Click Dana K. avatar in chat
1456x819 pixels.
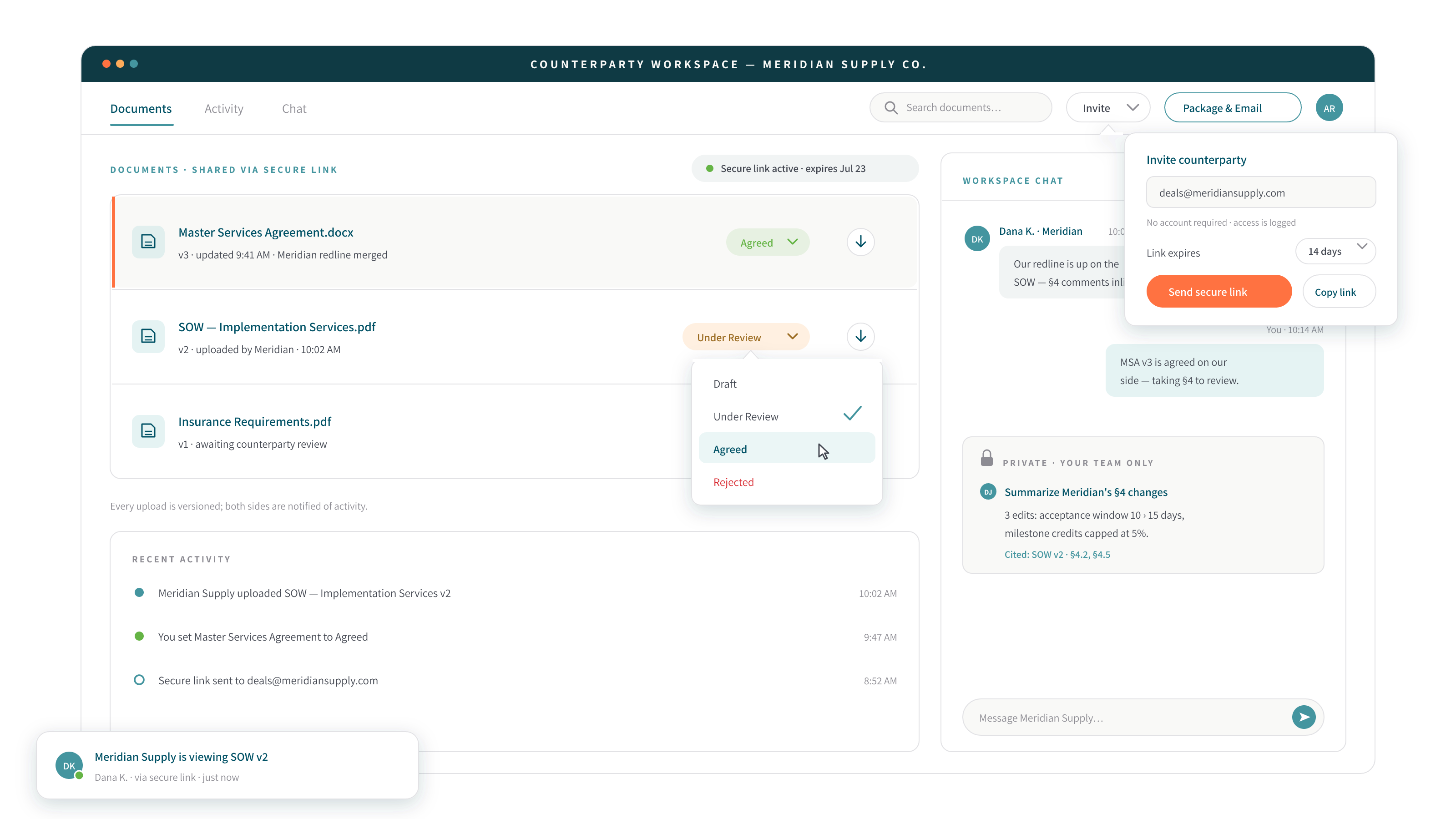pos(977,238)
